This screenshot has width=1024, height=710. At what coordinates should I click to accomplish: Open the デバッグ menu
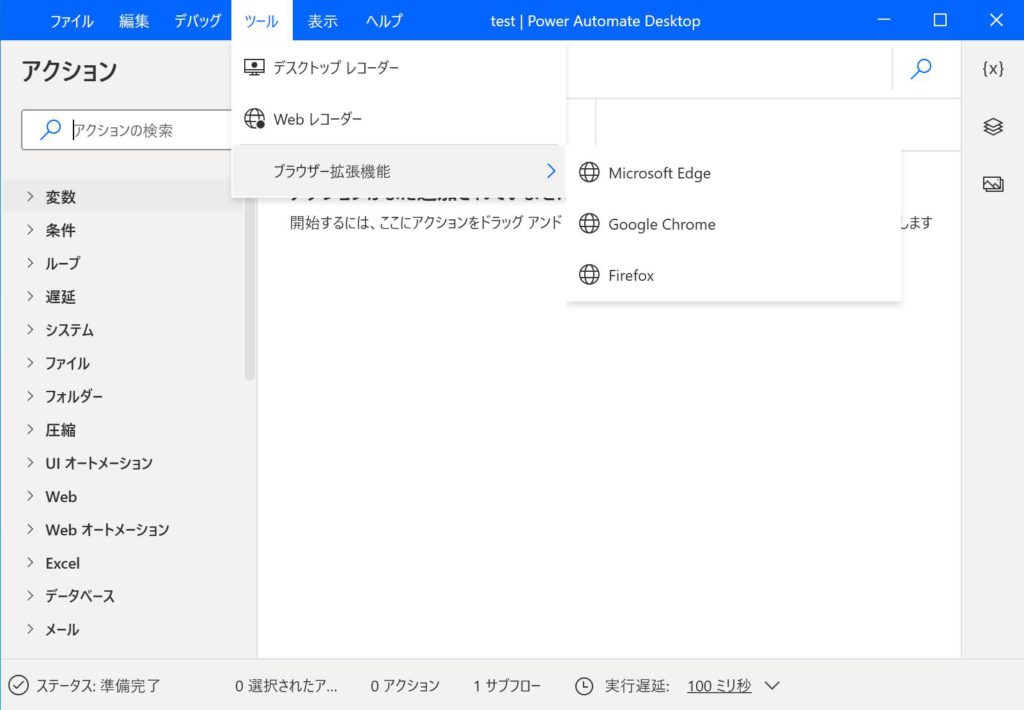pos(197,21)
